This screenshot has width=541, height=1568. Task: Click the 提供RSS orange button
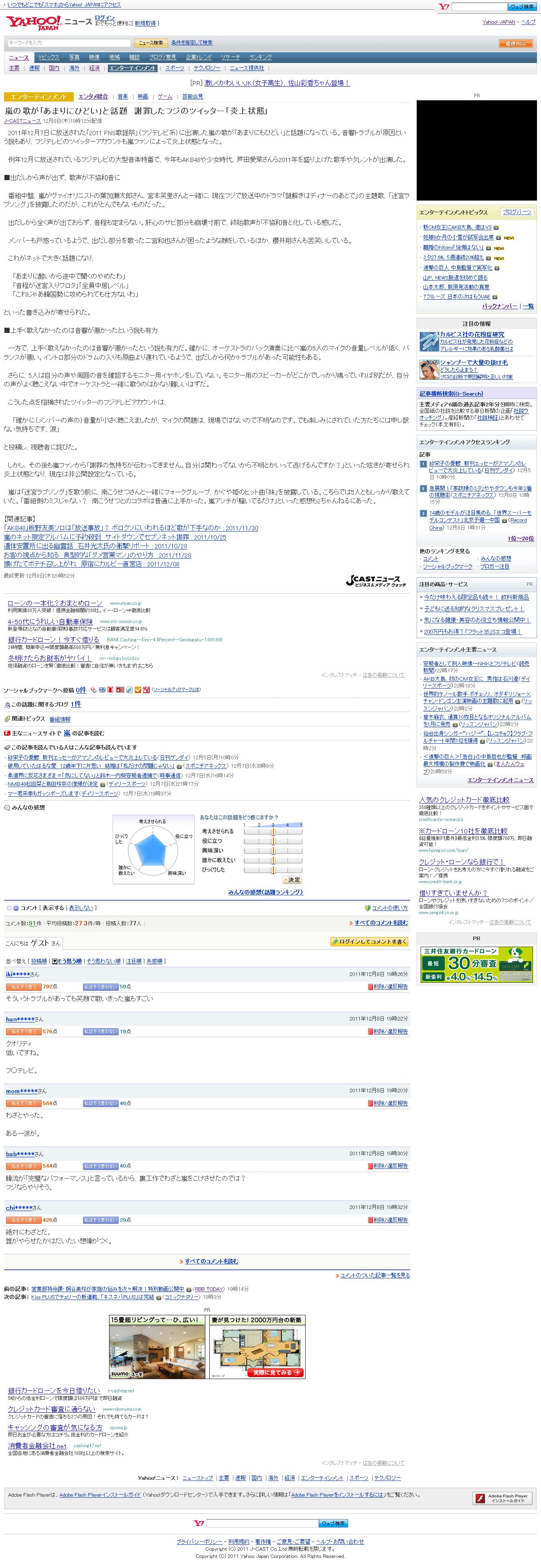coord(515,43)
